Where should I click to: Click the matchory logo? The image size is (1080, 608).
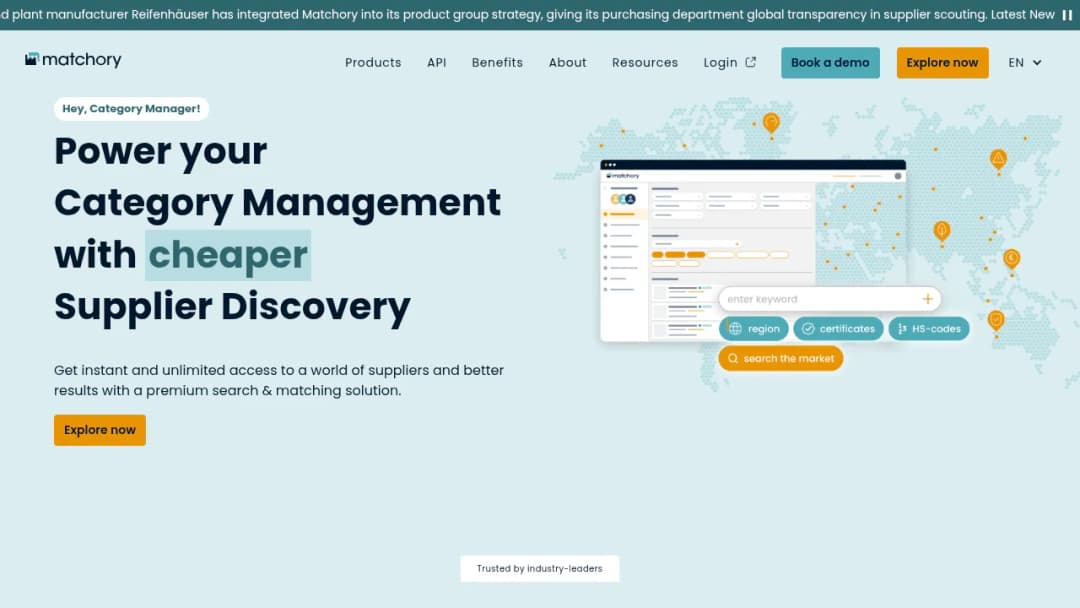tap(73, 60)
